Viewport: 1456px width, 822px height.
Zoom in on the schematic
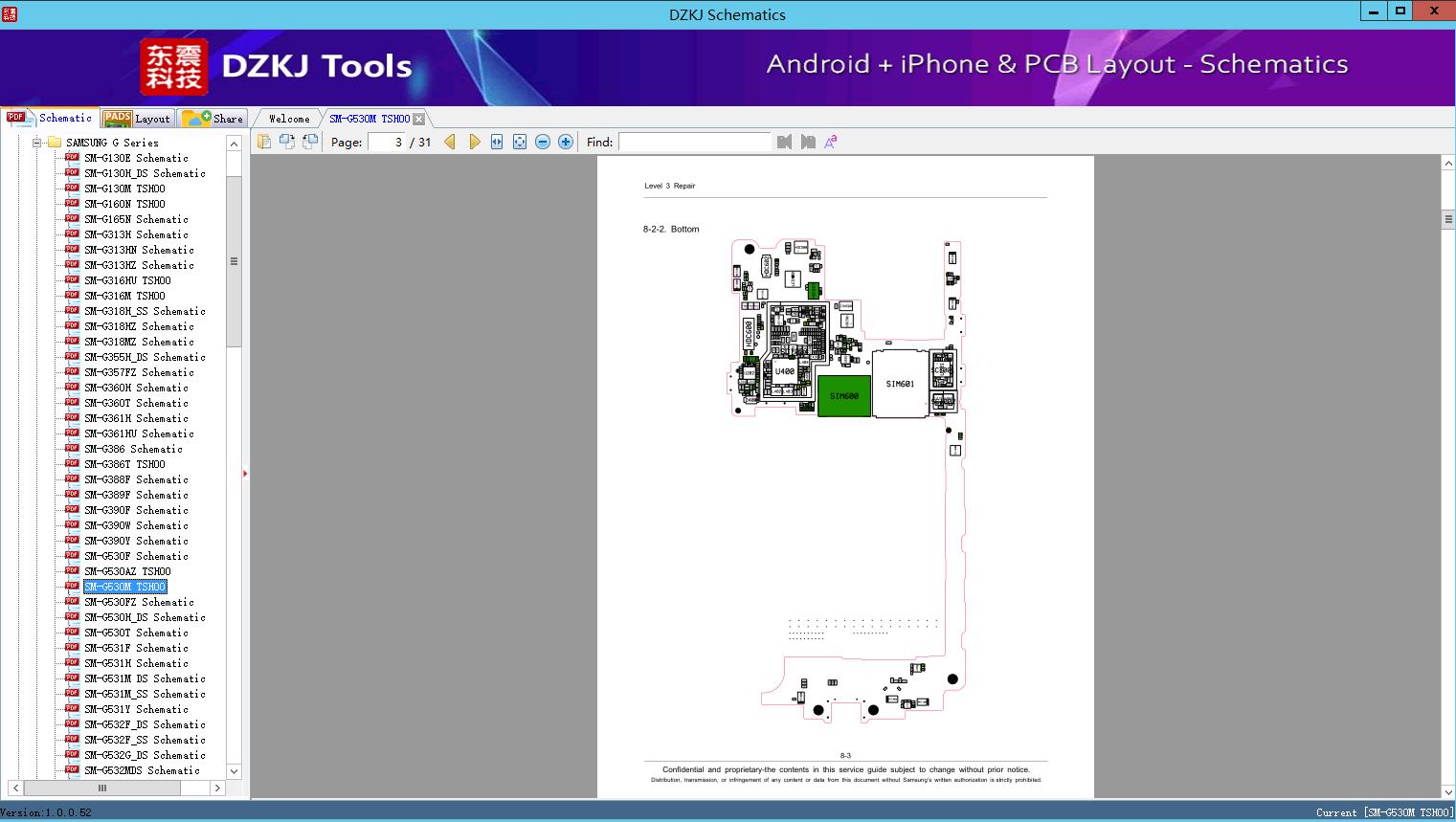point(566,142)
